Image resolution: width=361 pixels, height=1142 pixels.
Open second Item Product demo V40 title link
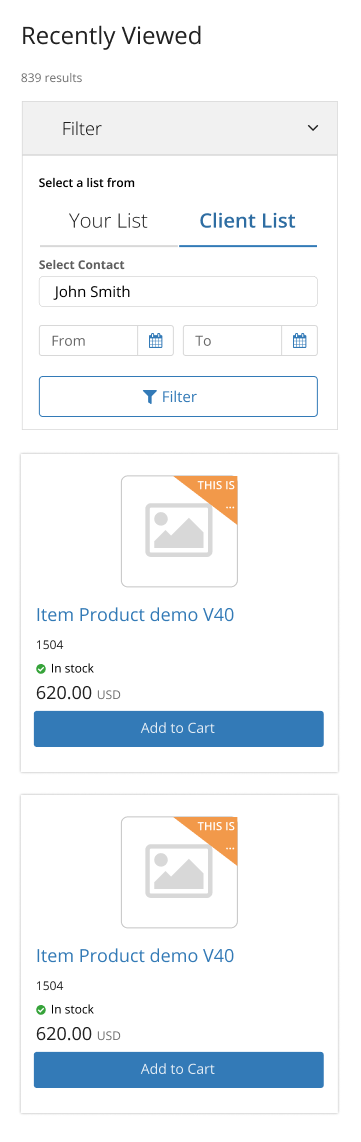click(135, 956)
